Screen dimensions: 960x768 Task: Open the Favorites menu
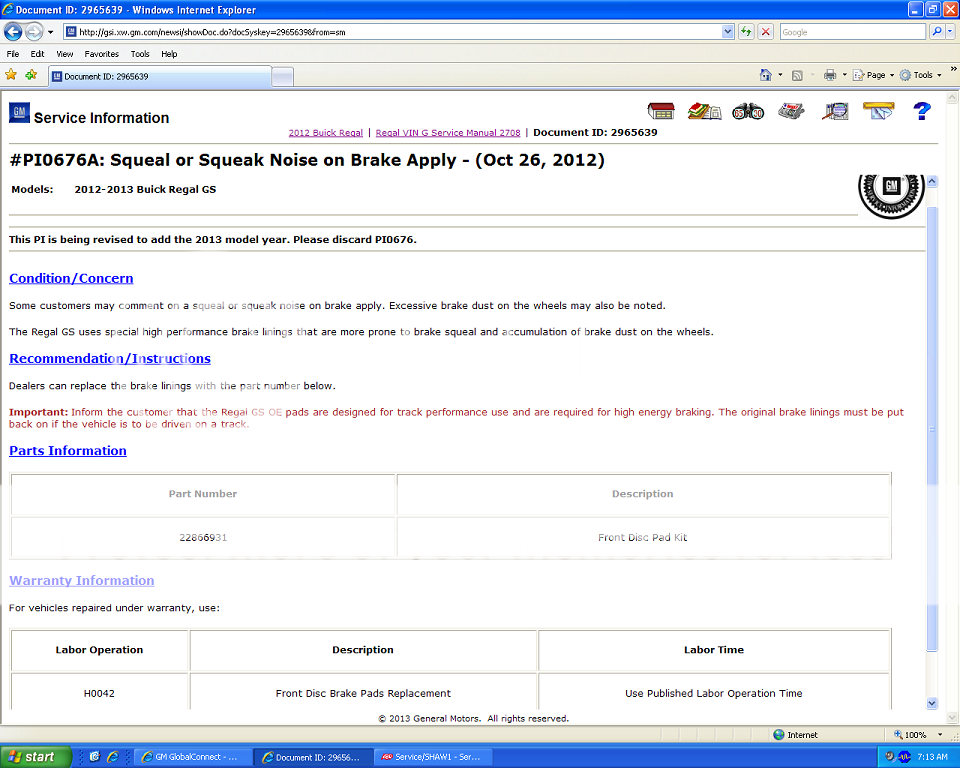coord(101,54)
